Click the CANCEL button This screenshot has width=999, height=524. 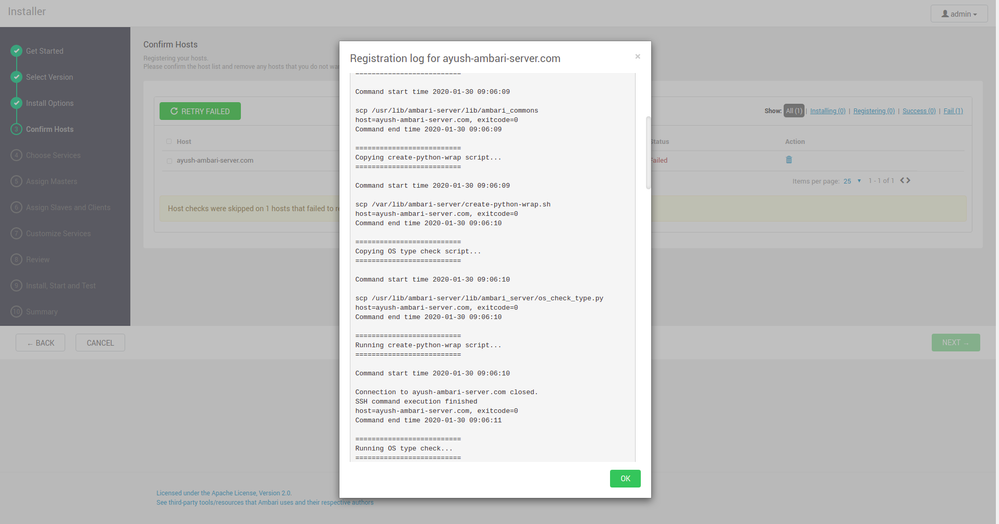[100, 343]
